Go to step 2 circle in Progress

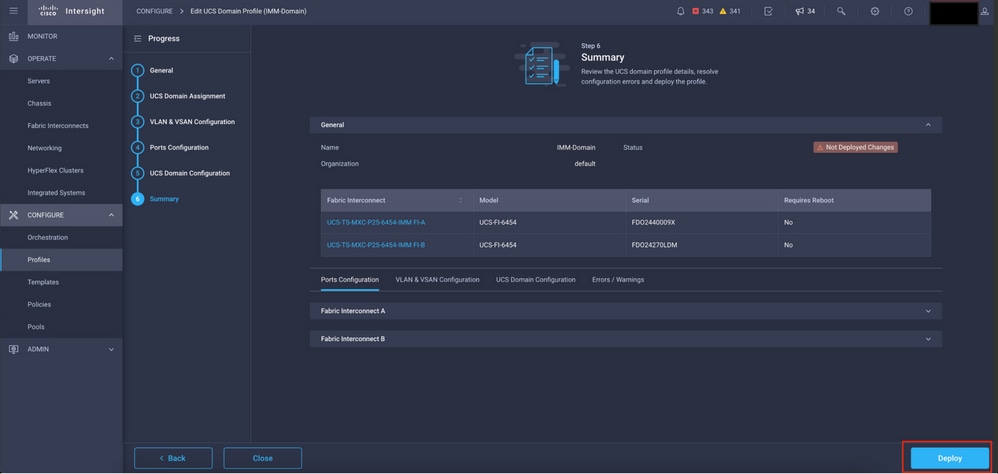[137, 96]
